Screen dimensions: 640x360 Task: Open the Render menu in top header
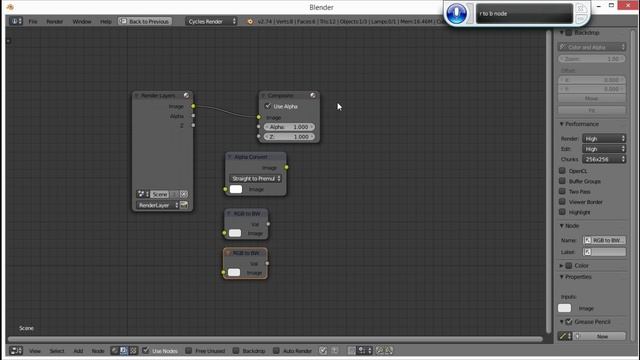54,21
